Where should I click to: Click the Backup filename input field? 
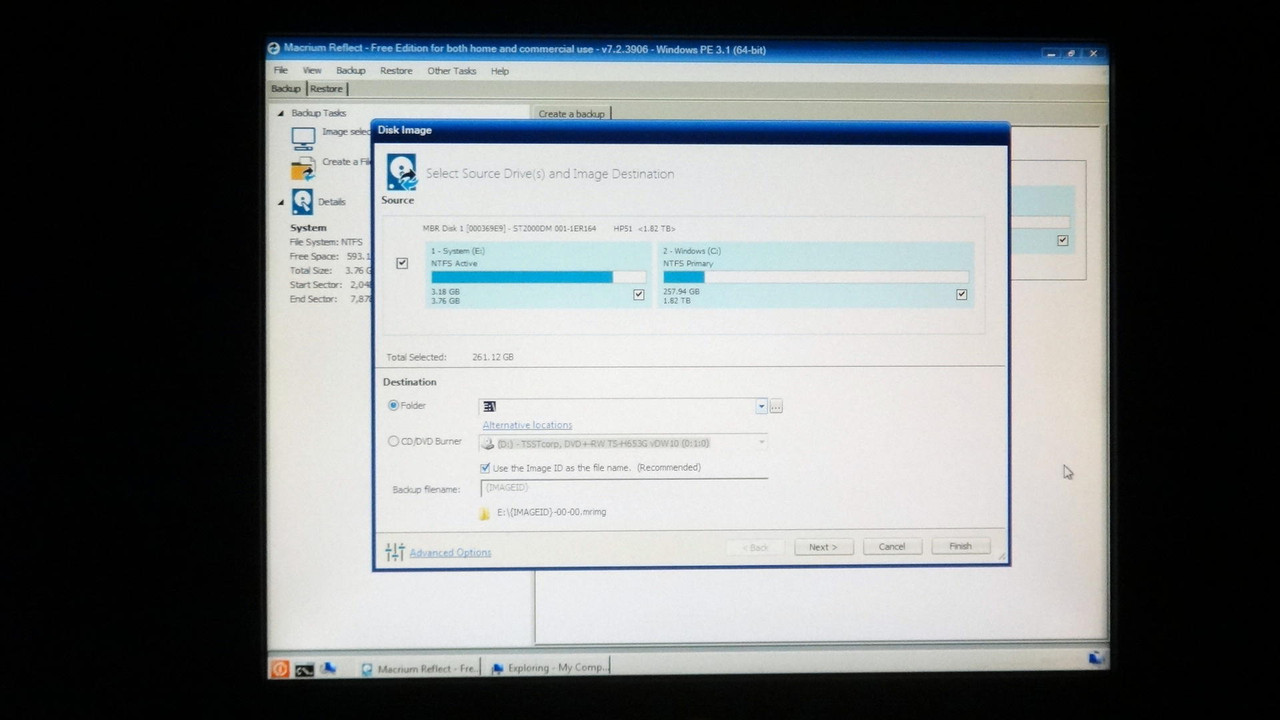click(624, 488)
